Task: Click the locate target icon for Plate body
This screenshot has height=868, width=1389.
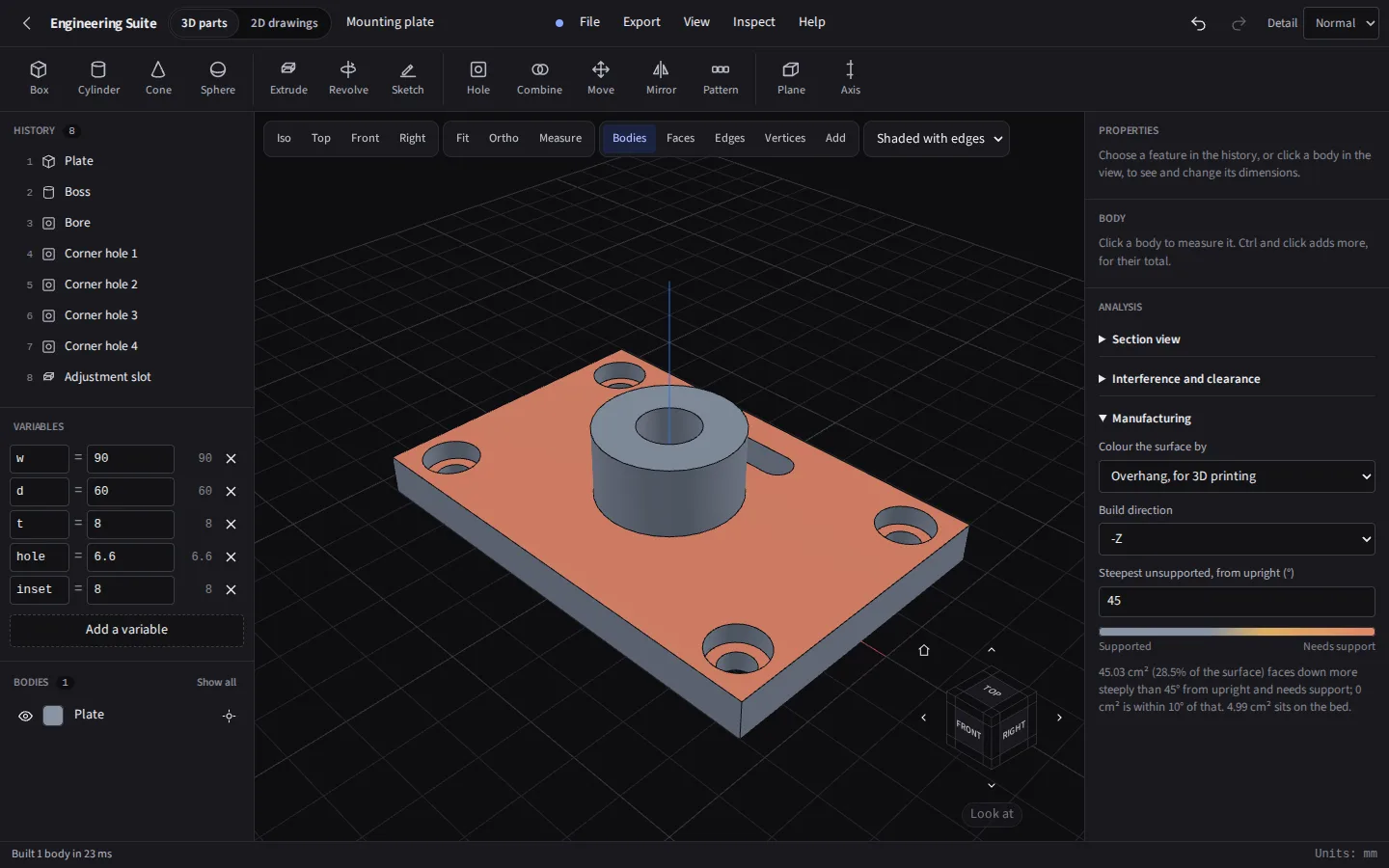Action: [x=229, y=716]
